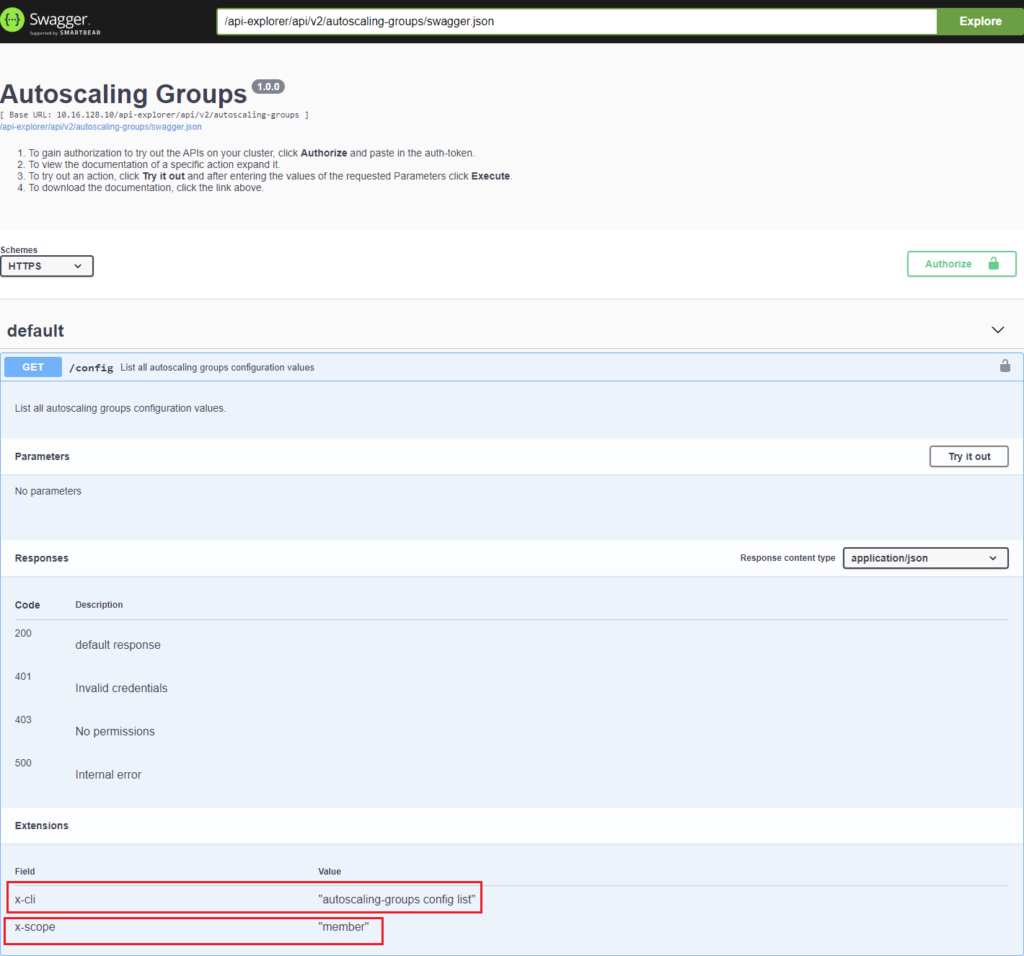This screenshot has height=956, width=1024.
Task: Click the No permissions description
Action: point(115,731)
